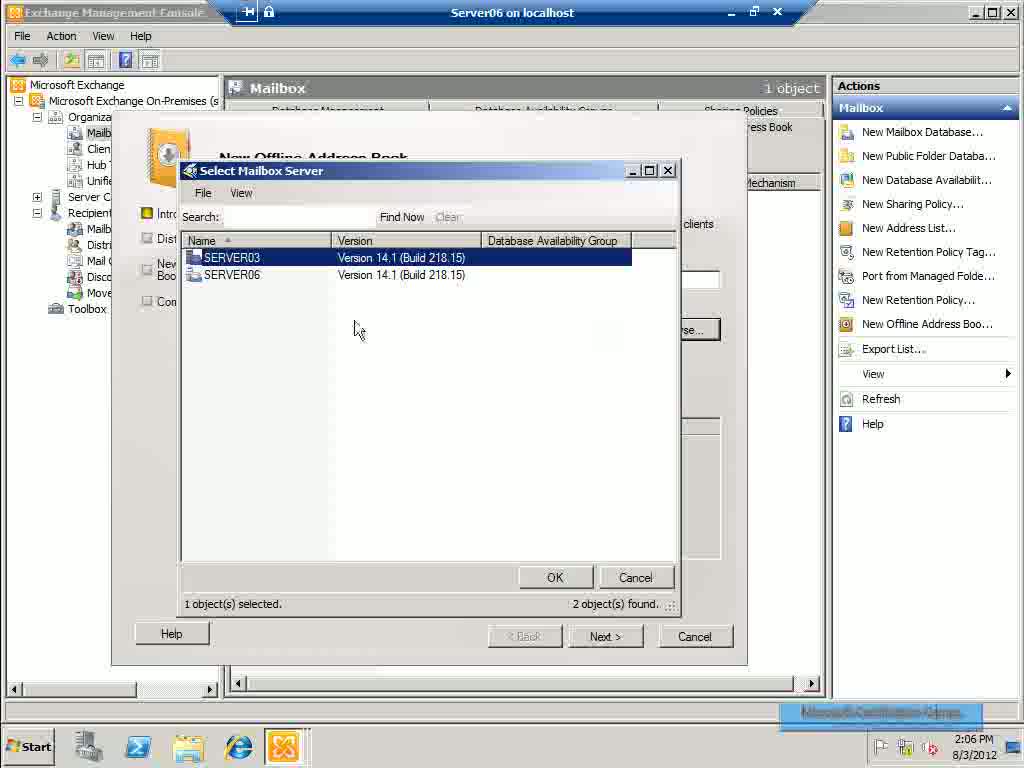This screenshot has width=1024, height=768.
Task: Click the pin icon in remote session bar
Action: (x=247, y=12)
